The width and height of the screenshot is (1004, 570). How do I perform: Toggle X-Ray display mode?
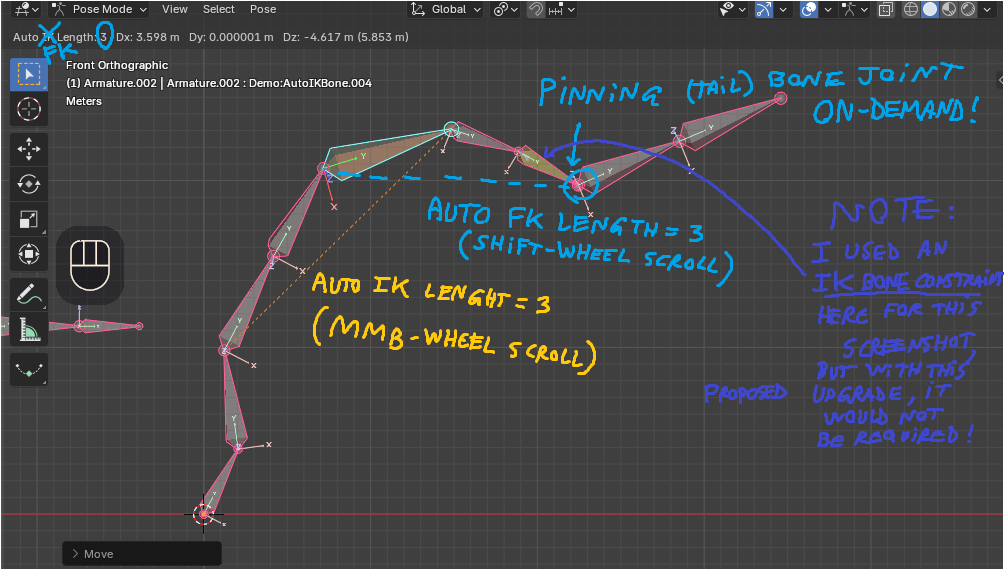pos(886,9)
